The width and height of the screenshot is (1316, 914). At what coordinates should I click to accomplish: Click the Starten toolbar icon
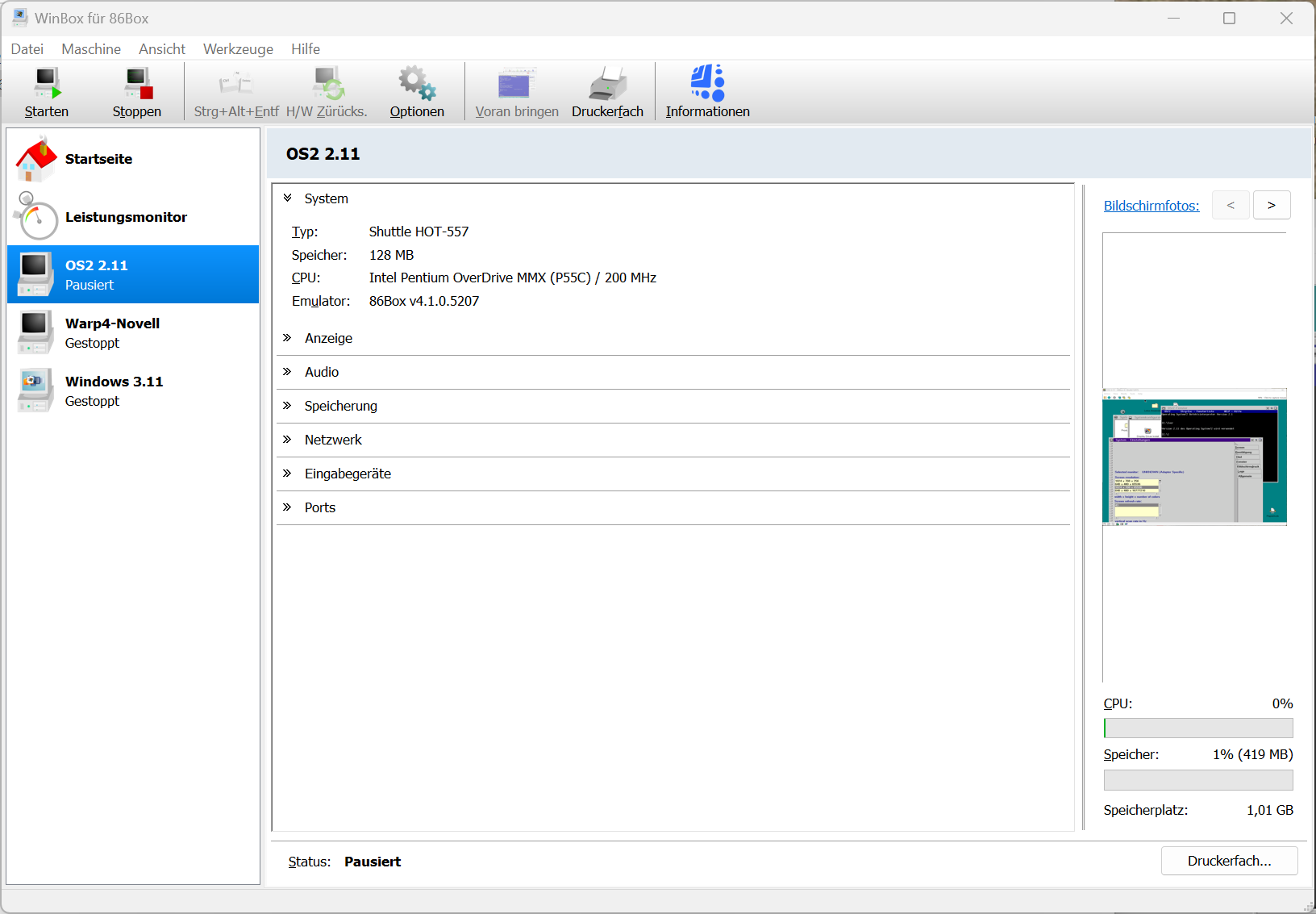[x=47, y=83]
